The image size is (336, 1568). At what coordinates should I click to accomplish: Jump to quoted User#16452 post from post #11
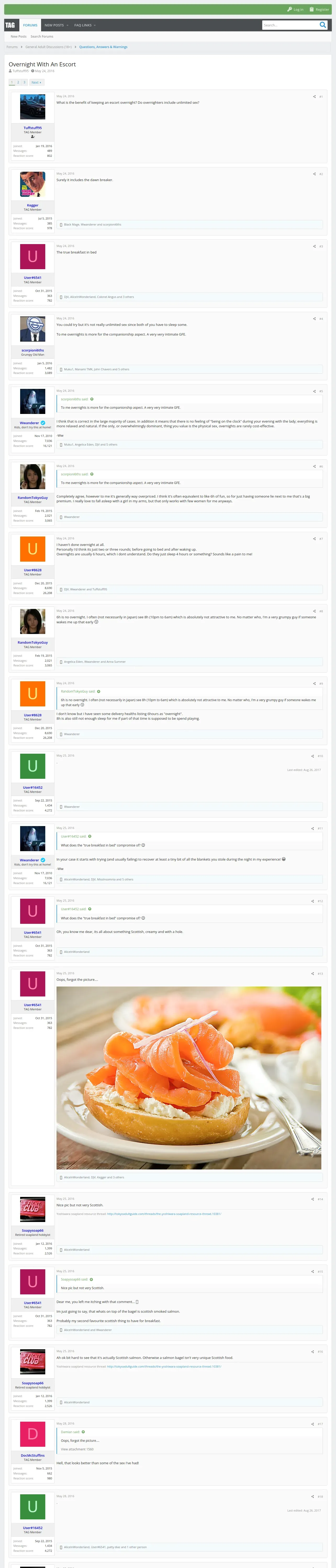click(90, 836)
